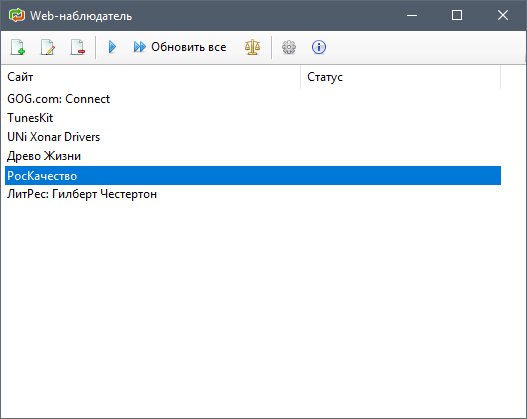Add a new site to watch
The width and height of the screenshot is (527, 419).
[x=17, y=47]
